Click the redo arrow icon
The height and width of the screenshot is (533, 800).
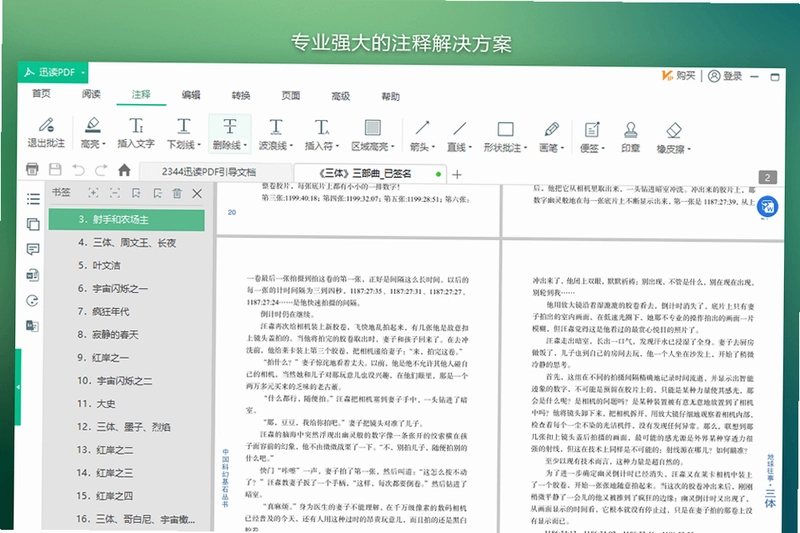click(x=101, y=170)
